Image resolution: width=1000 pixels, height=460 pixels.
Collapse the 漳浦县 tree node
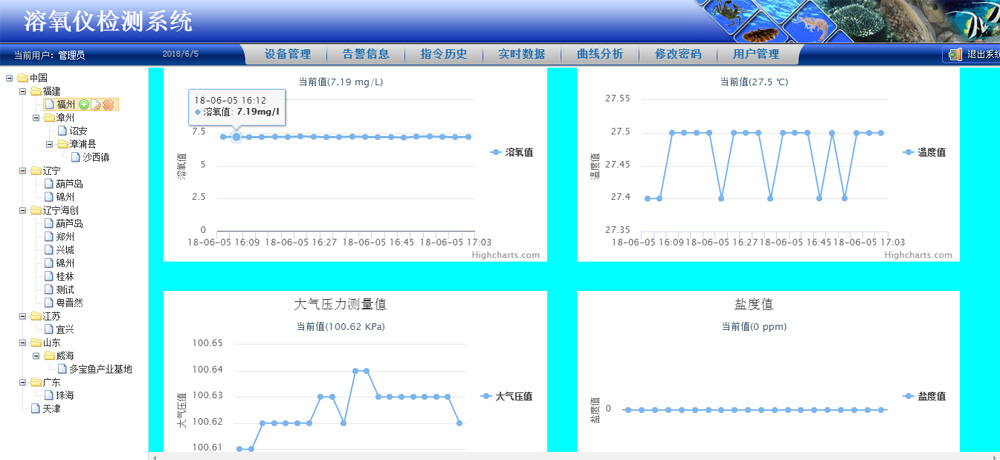[x=48, y=144]
